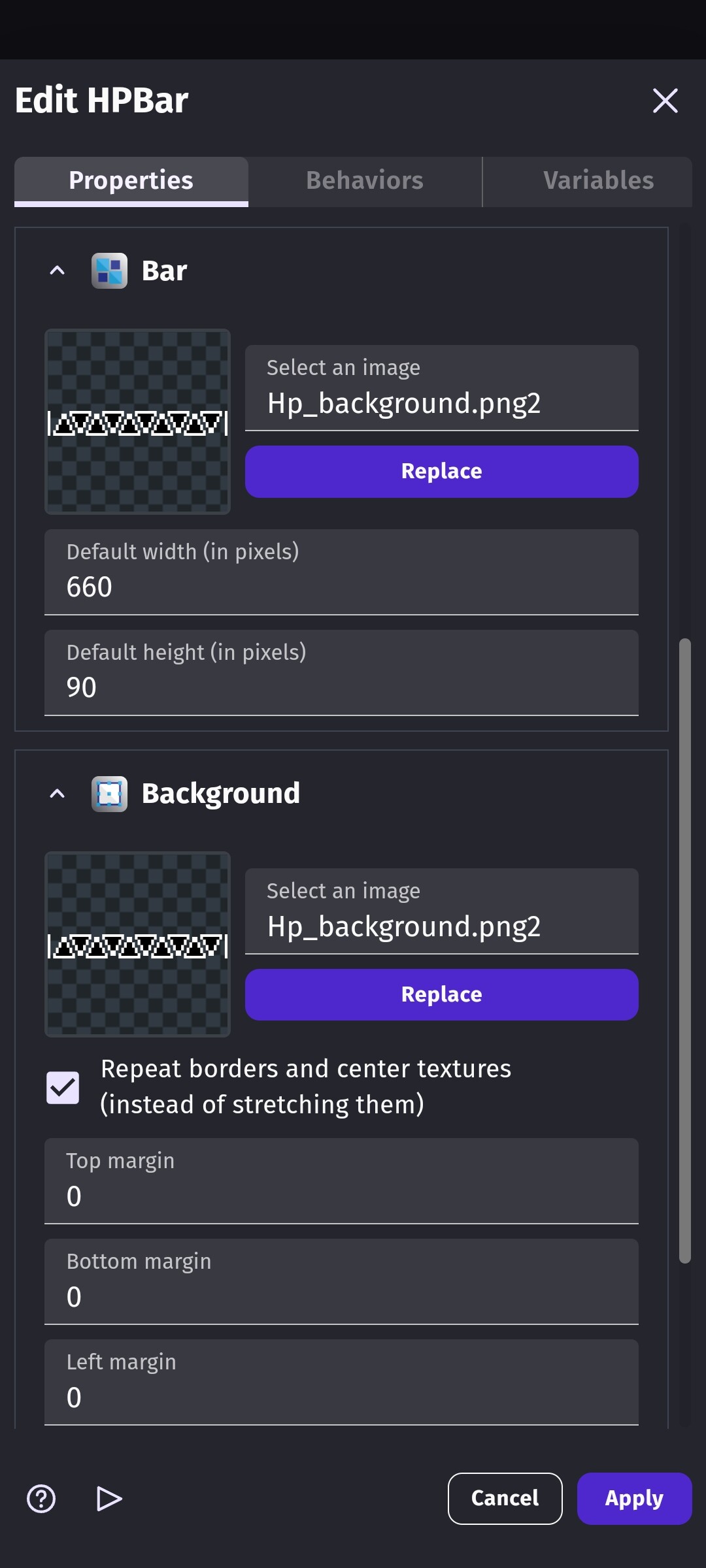Close the Edit HPBar dialog

point(665,101)
